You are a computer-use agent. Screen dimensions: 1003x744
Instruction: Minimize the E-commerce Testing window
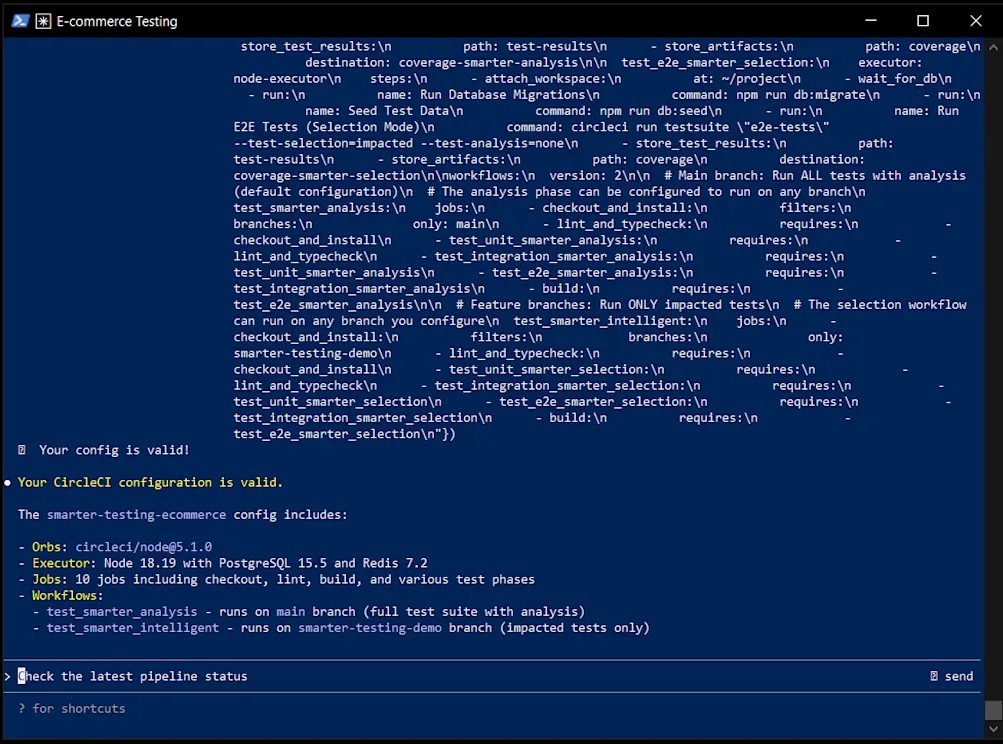[871, 21]
